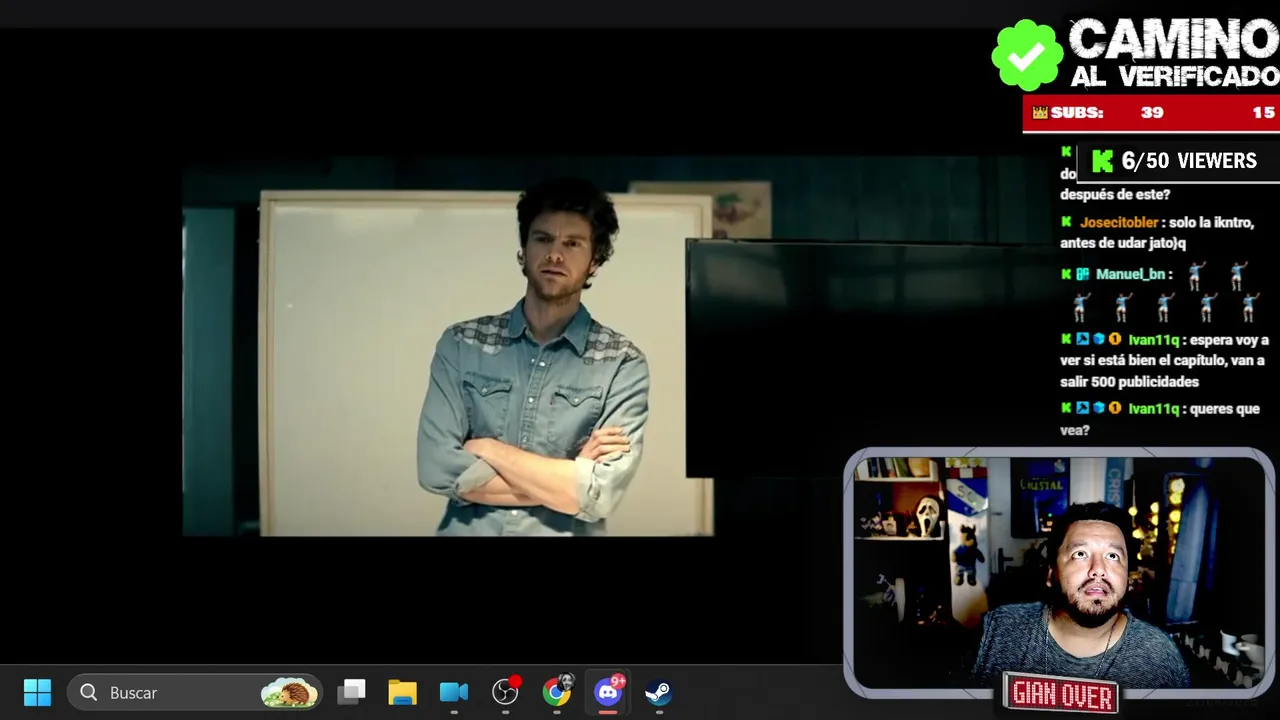
Task: Click Ivan11q on 'queres que vea?' message
Action: (1153, 409)
